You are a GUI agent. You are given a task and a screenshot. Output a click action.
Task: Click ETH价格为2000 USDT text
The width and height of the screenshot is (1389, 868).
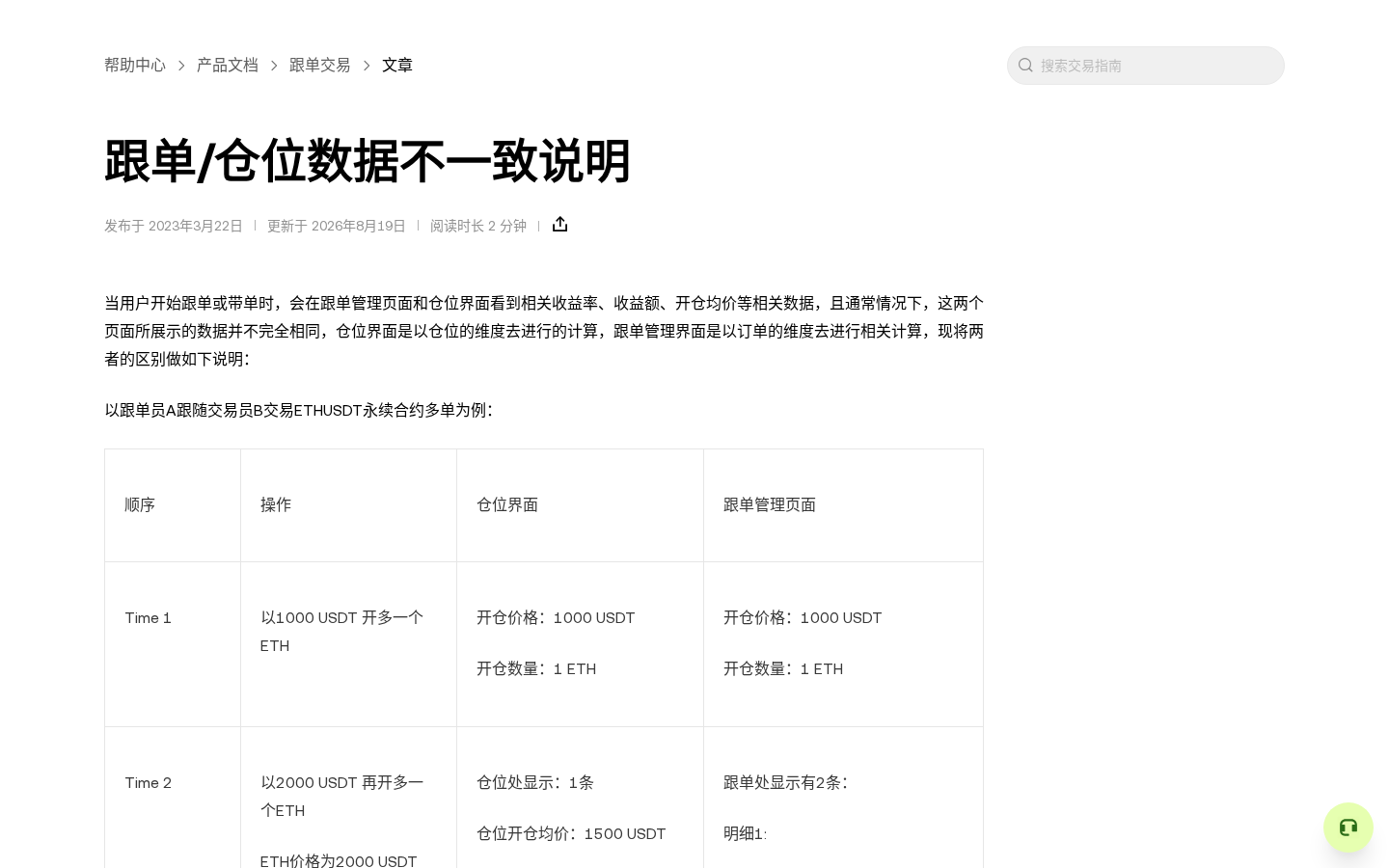point(339,861)
